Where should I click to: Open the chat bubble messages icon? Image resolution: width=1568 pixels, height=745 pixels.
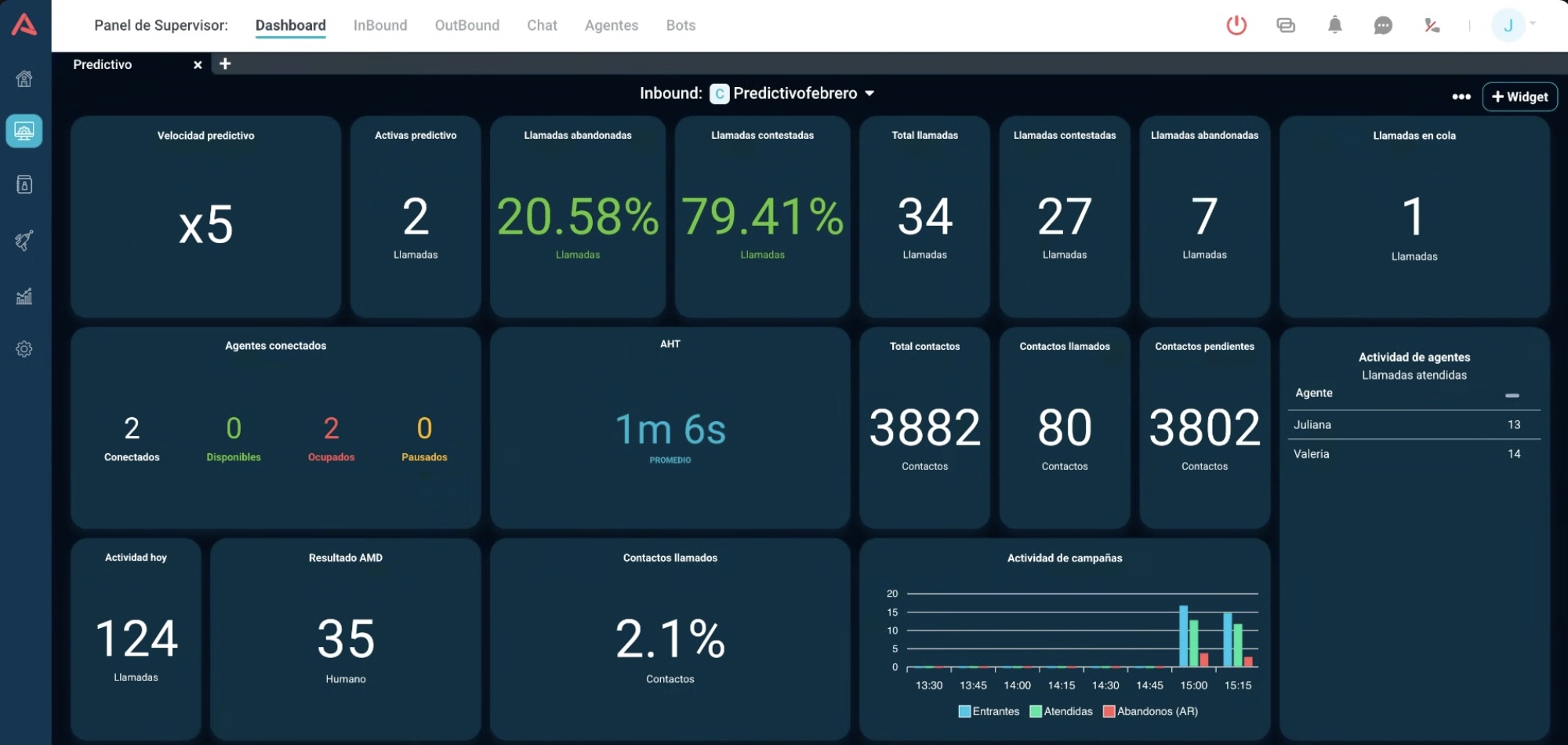tap(1383, 26)
